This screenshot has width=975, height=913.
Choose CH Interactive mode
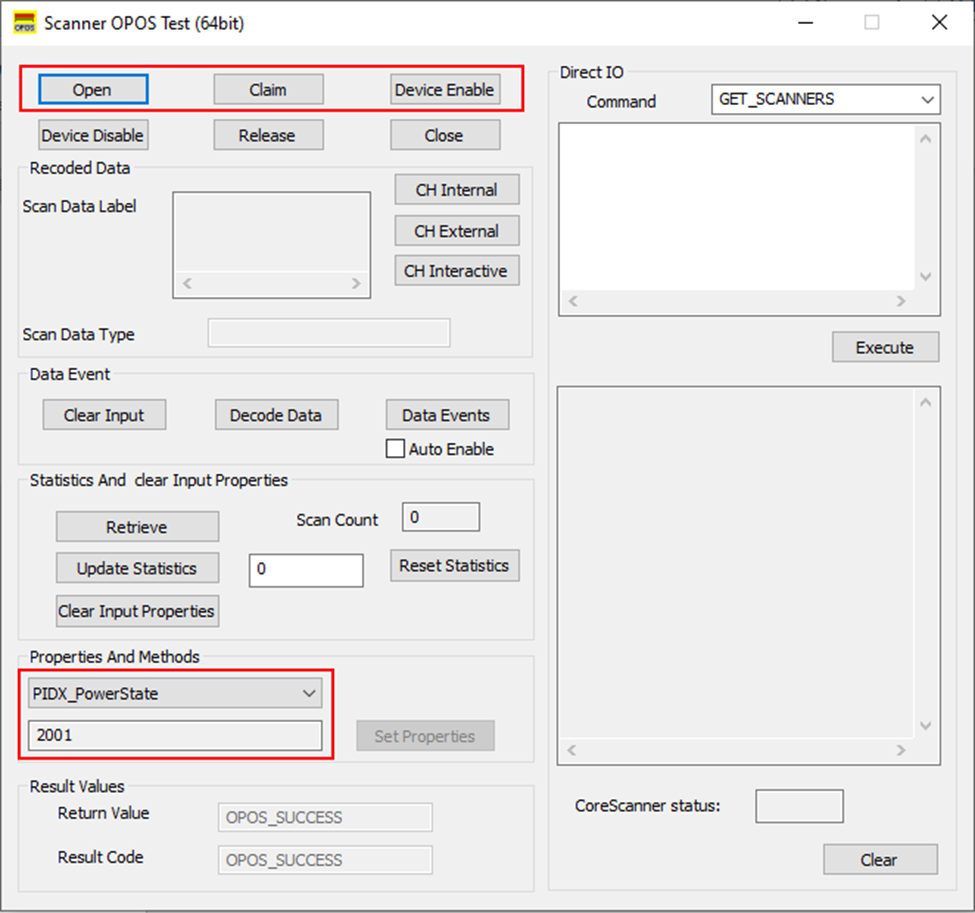click(456, 271)
